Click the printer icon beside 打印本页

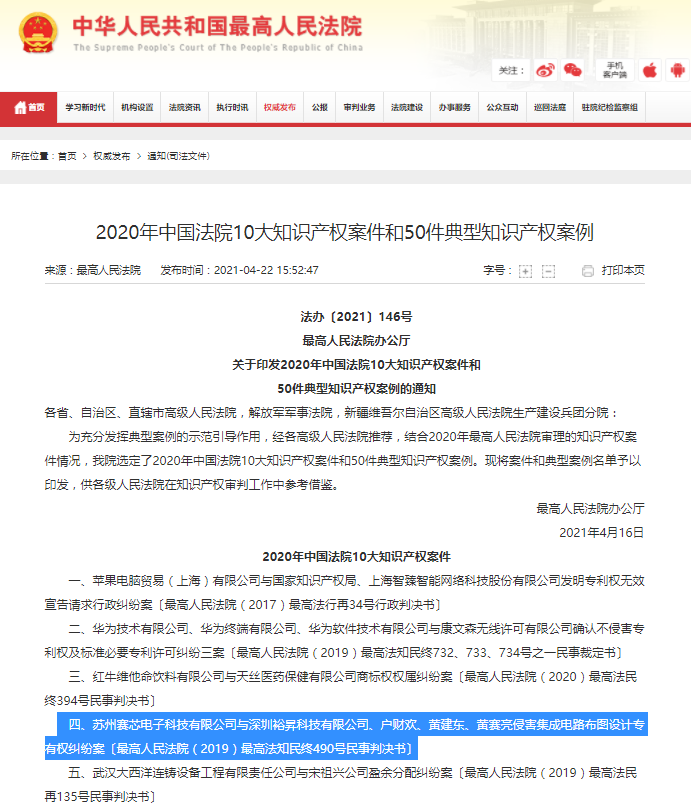[587, 271]
